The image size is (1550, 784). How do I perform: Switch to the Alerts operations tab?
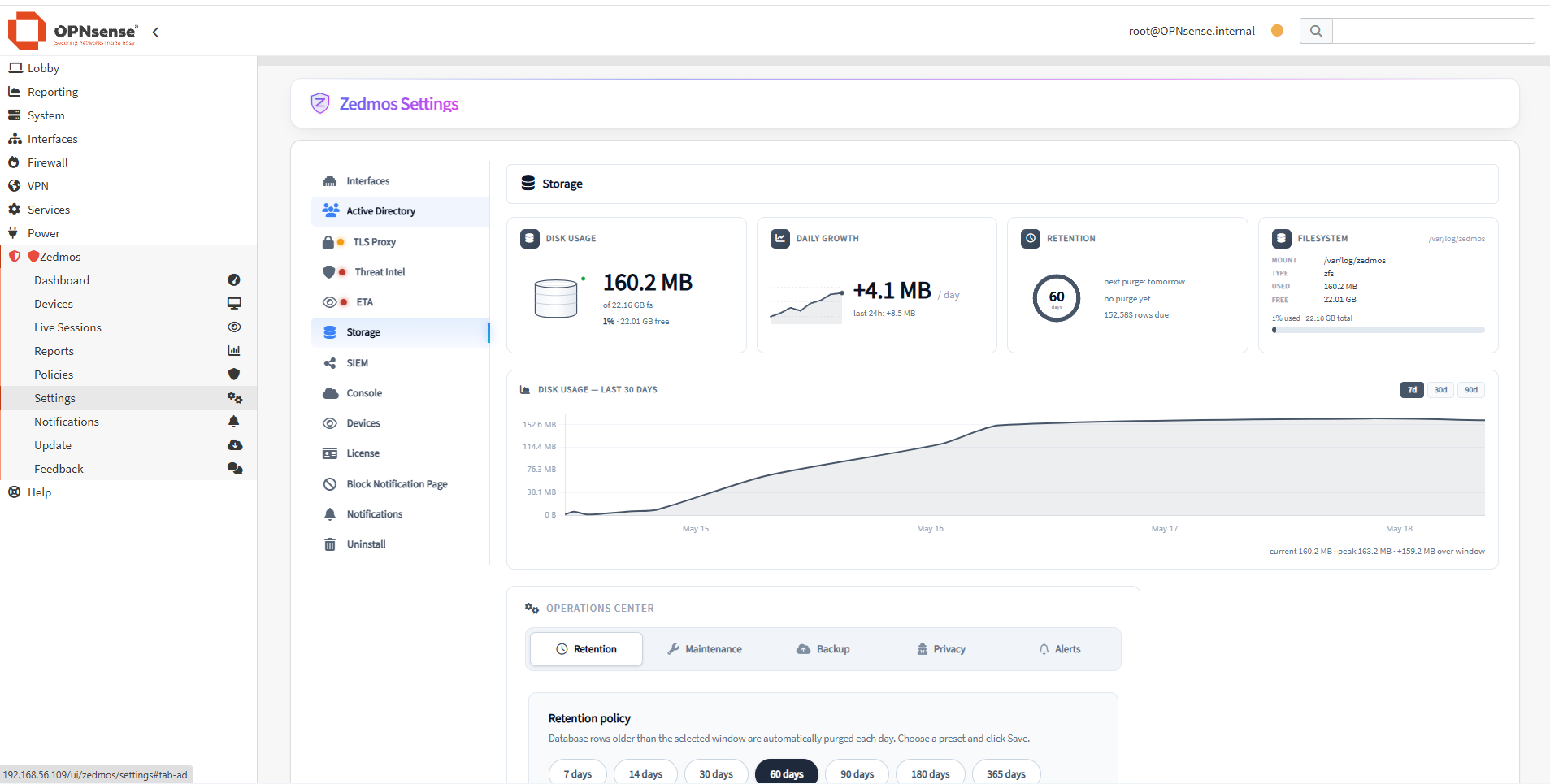[1059, 649]
